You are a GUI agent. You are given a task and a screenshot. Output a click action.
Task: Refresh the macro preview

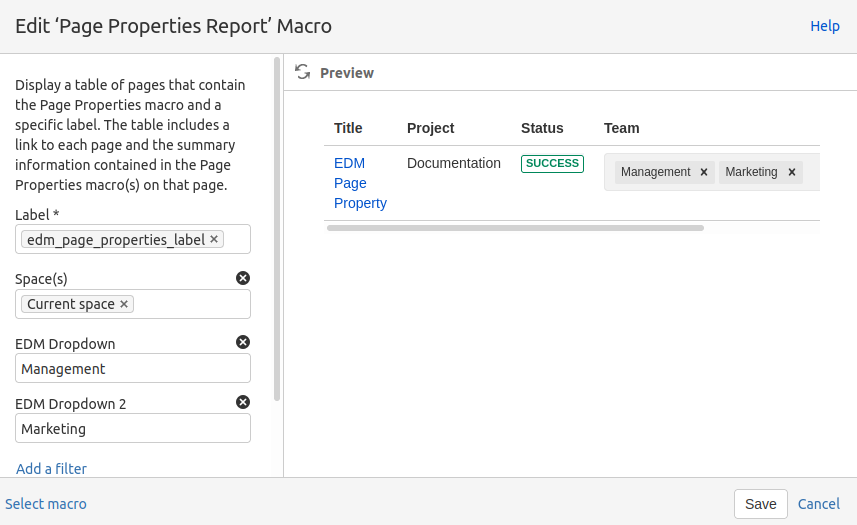point(302,72)
